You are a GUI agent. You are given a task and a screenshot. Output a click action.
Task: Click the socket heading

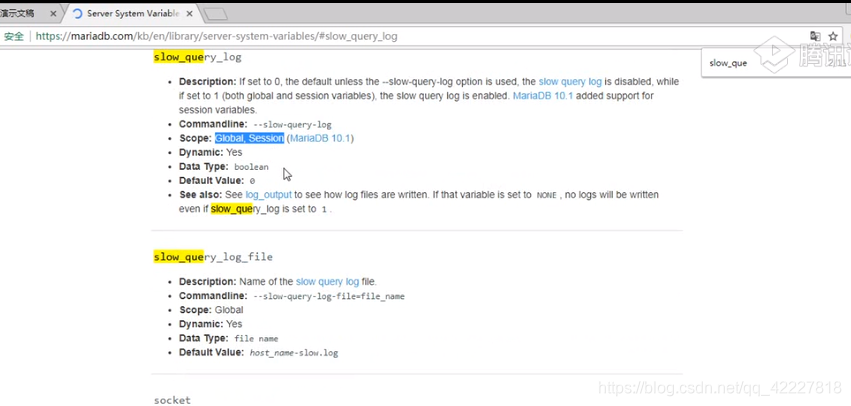(172, 400)
